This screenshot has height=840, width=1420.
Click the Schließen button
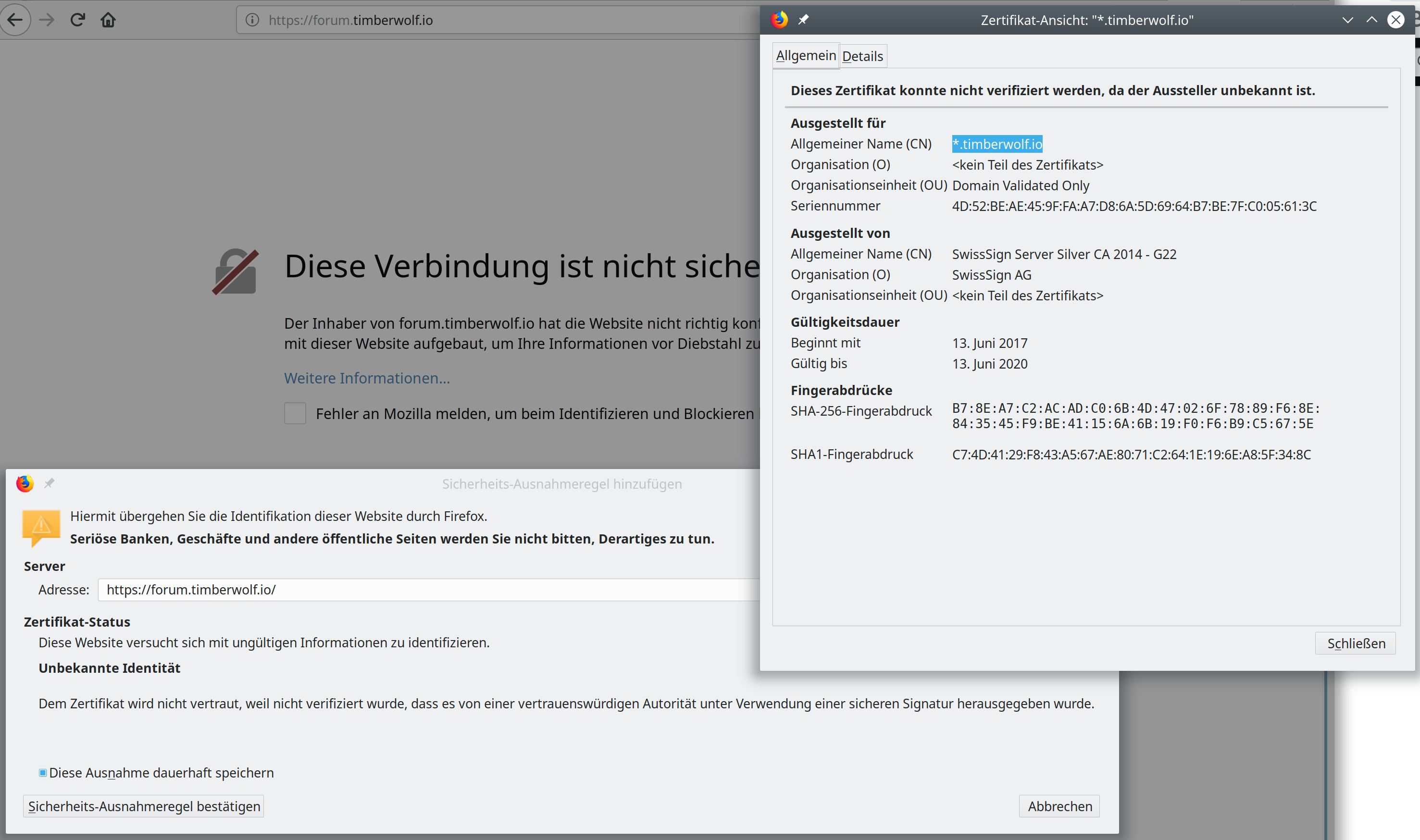coord(1356,643)
